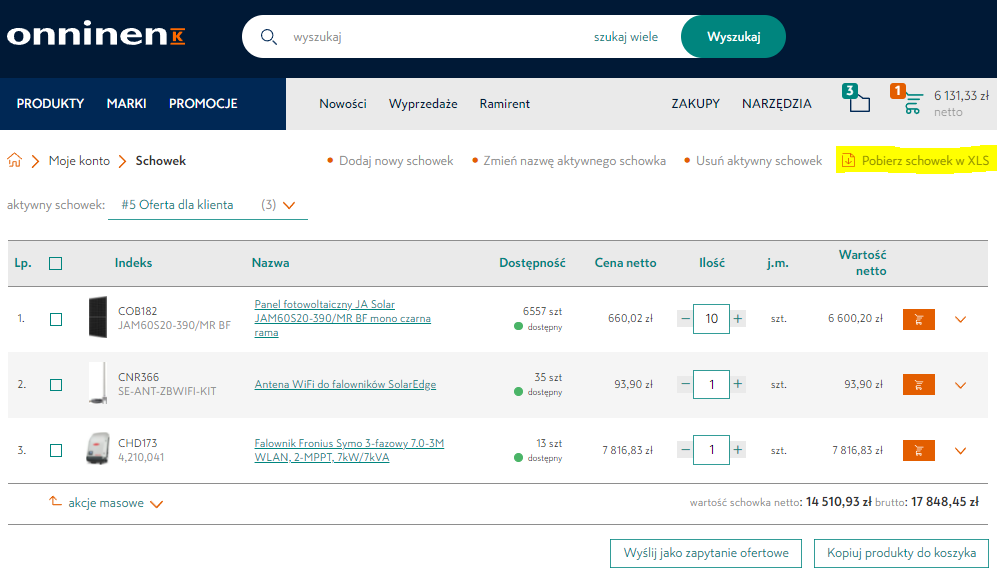The height and width of the screenshot is (575, 997).
Task: Click Wyślij jako zapytanie ofertowe button
Action: [706, 553]
